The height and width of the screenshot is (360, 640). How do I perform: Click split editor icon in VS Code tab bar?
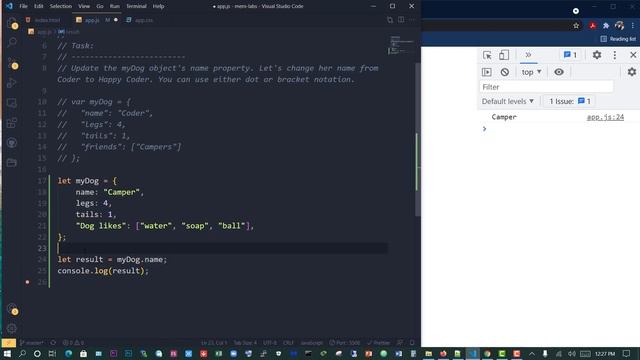[401, 20]
